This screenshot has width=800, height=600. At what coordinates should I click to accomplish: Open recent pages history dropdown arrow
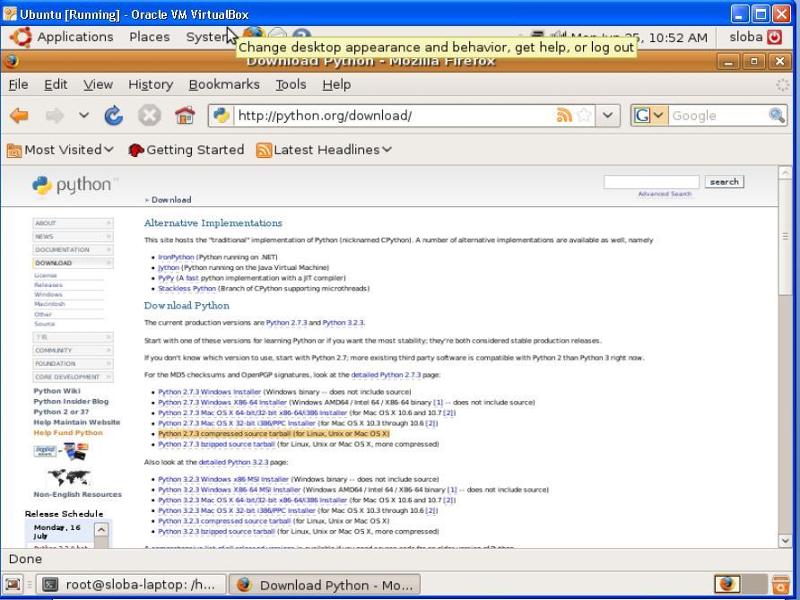point(84,116)
